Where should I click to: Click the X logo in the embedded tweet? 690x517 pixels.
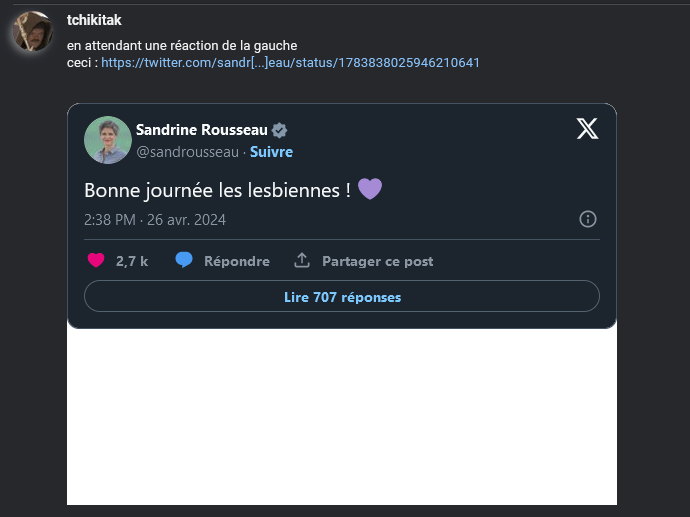click(x=588, y=128)
